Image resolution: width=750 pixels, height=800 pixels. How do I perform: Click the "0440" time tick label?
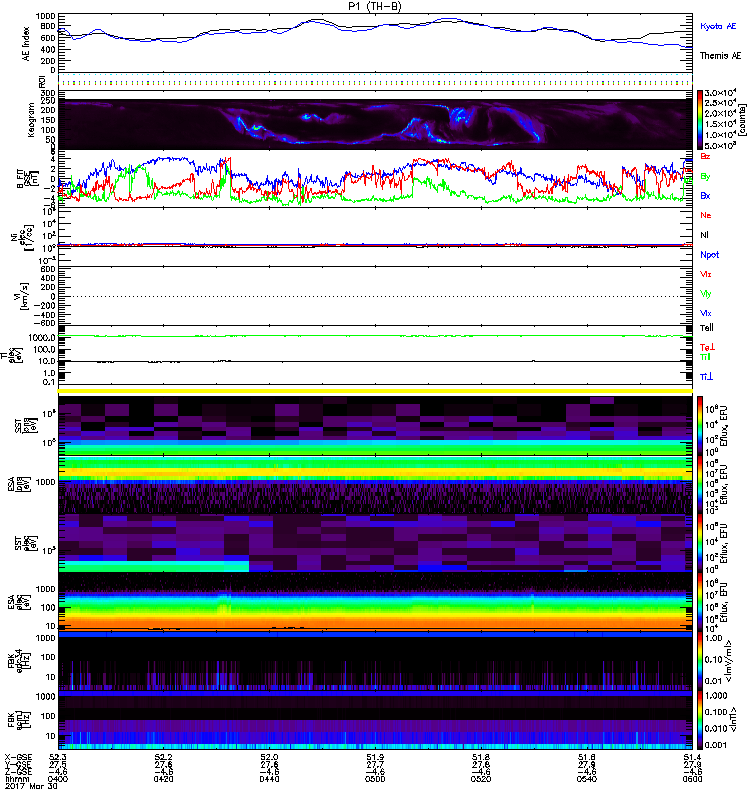pos(269,779)
